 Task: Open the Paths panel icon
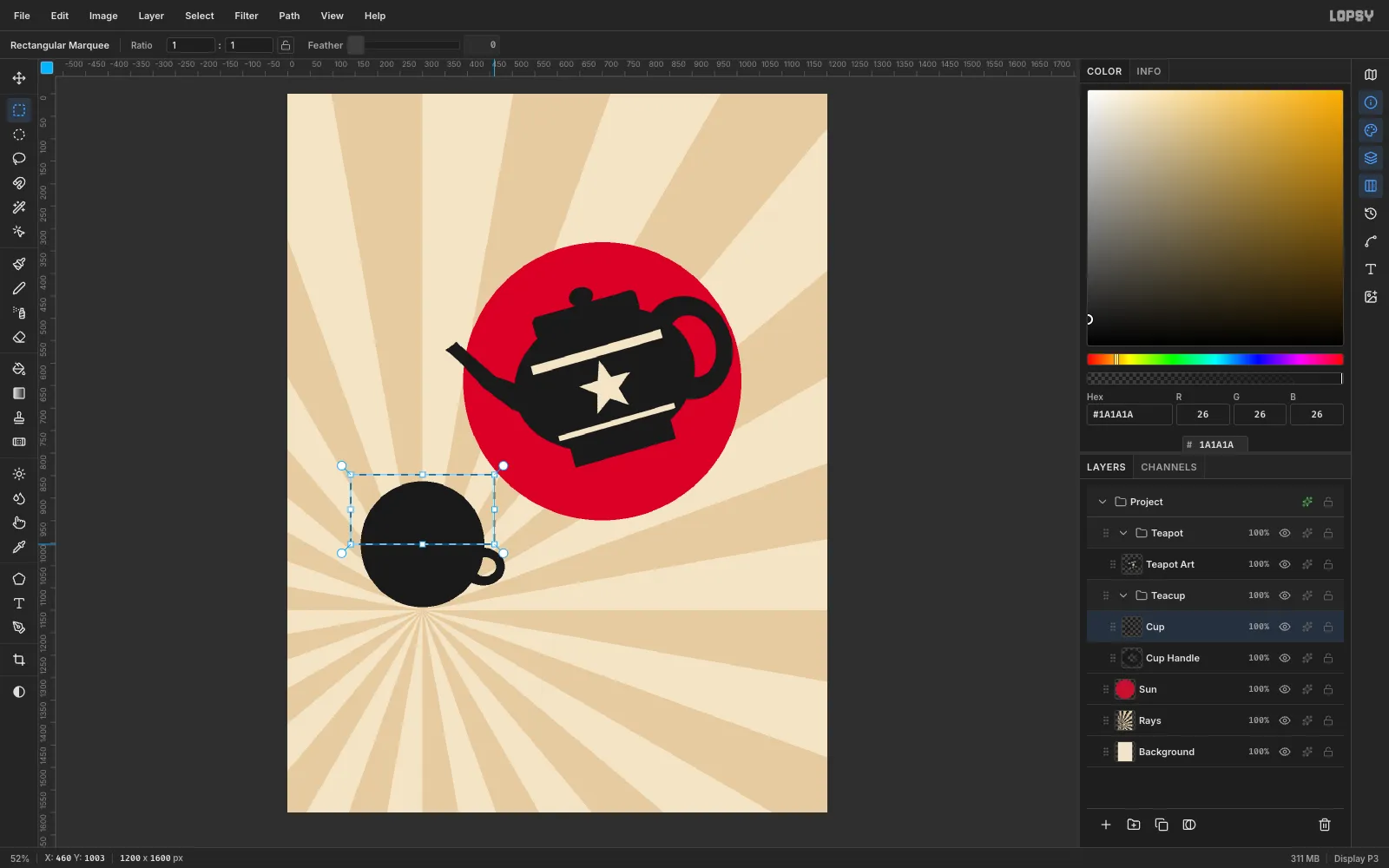coord(1371,241)
